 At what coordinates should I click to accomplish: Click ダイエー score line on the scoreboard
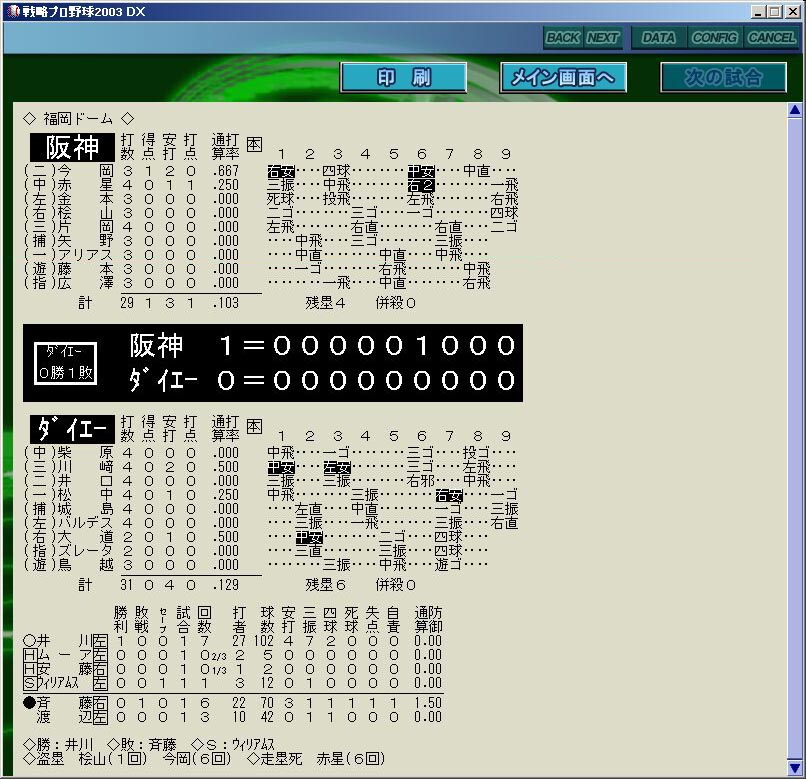[322, 380]
